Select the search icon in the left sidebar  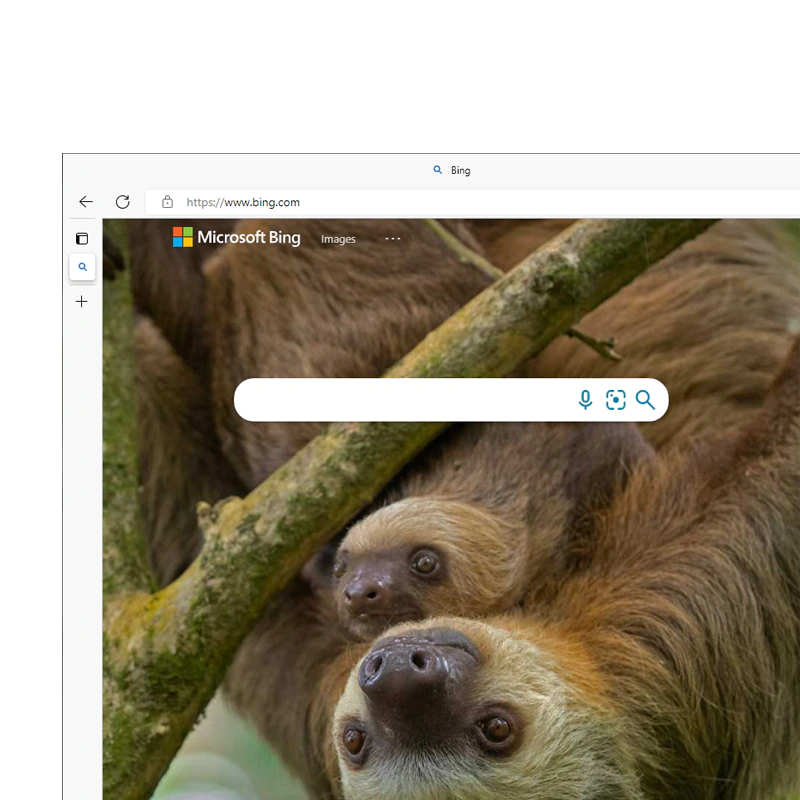tap(82, 267)
